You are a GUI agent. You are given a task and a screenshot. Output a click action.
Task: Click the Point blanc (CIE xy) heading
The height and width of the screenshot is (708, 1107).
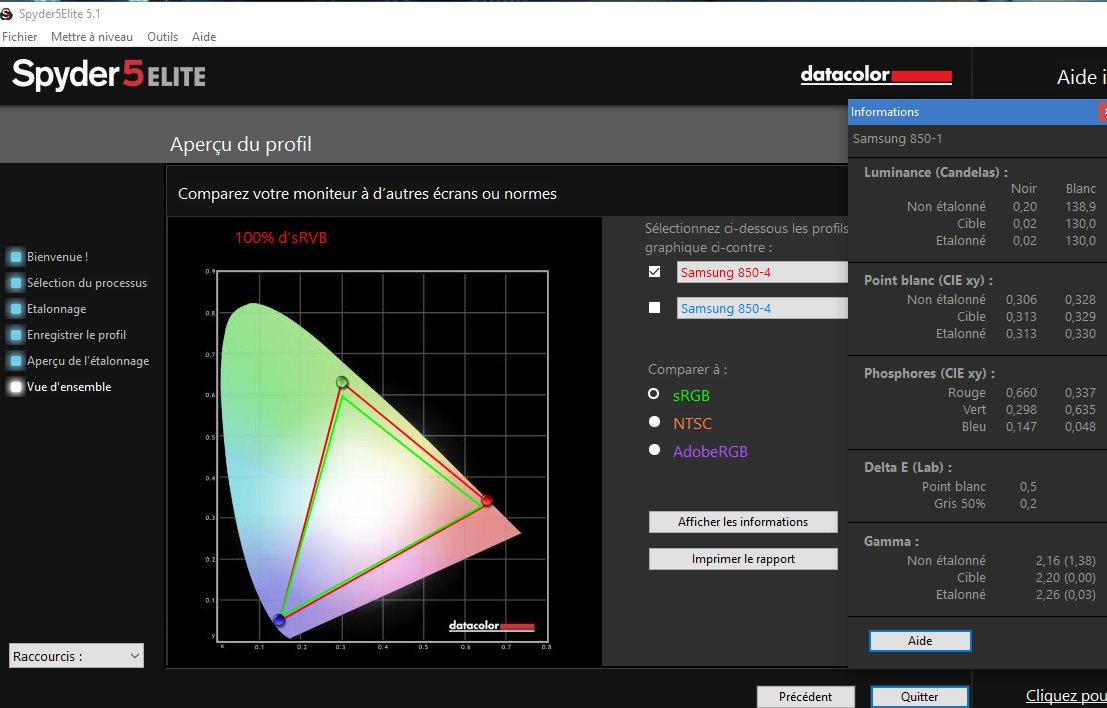click(928, 280)
